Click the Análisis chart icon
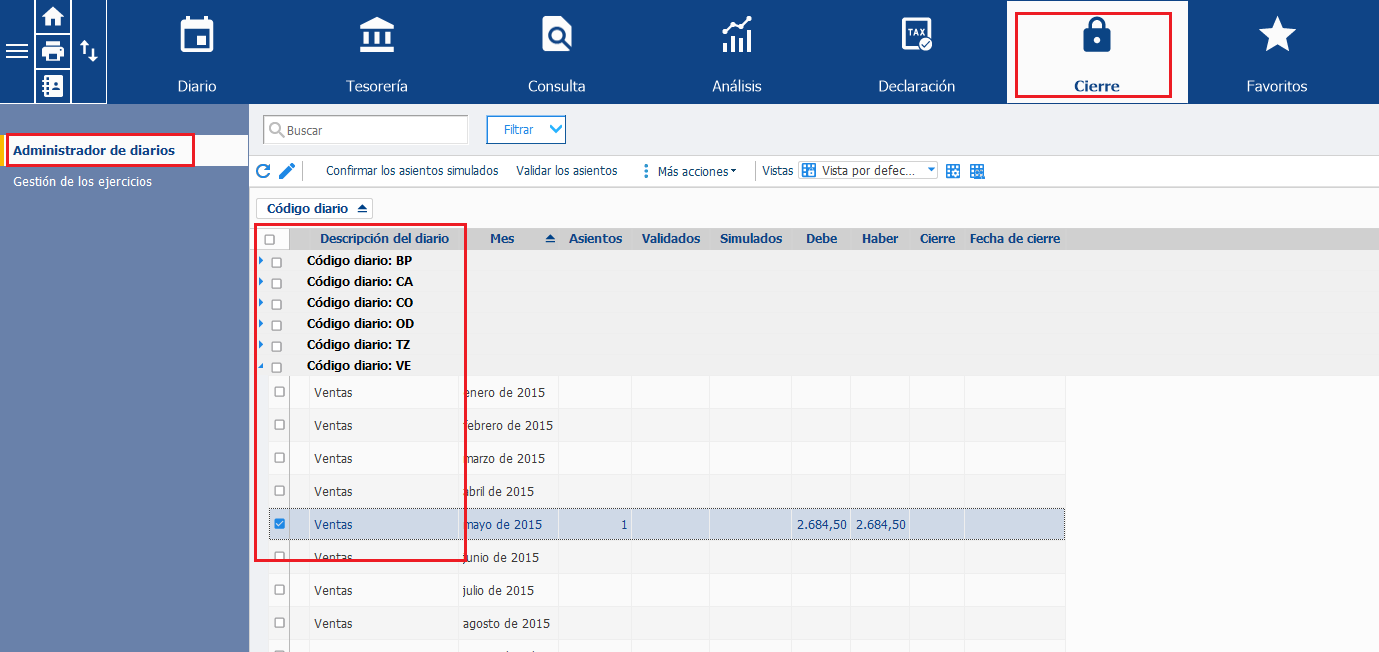Image resolution: width=1379 pixels, height=652 pixels. 737,35
